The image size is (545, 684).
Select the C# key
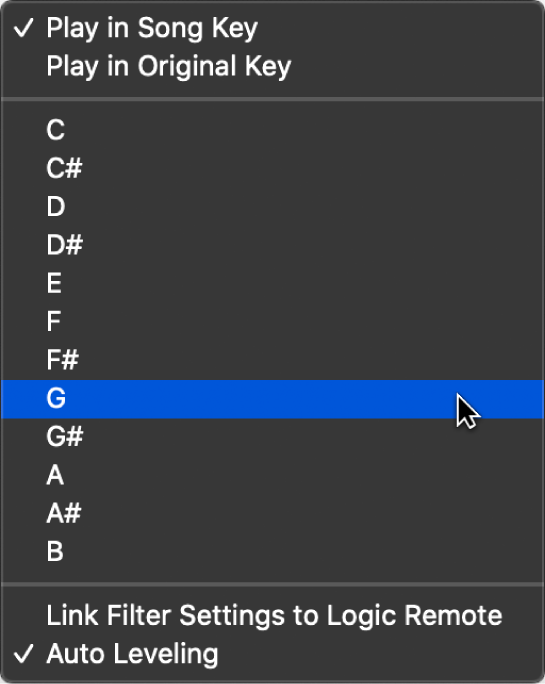pyautogui.click(x=272, y=168)
